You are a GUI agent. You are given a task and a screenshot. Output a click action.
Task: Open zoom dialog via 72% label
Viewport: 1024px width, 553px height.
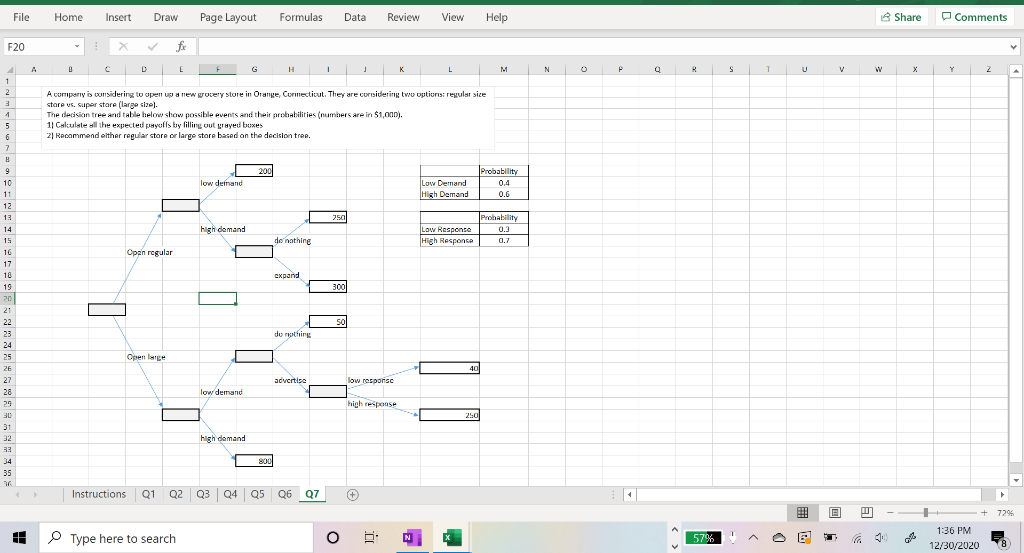click(x=1006, y=513)
